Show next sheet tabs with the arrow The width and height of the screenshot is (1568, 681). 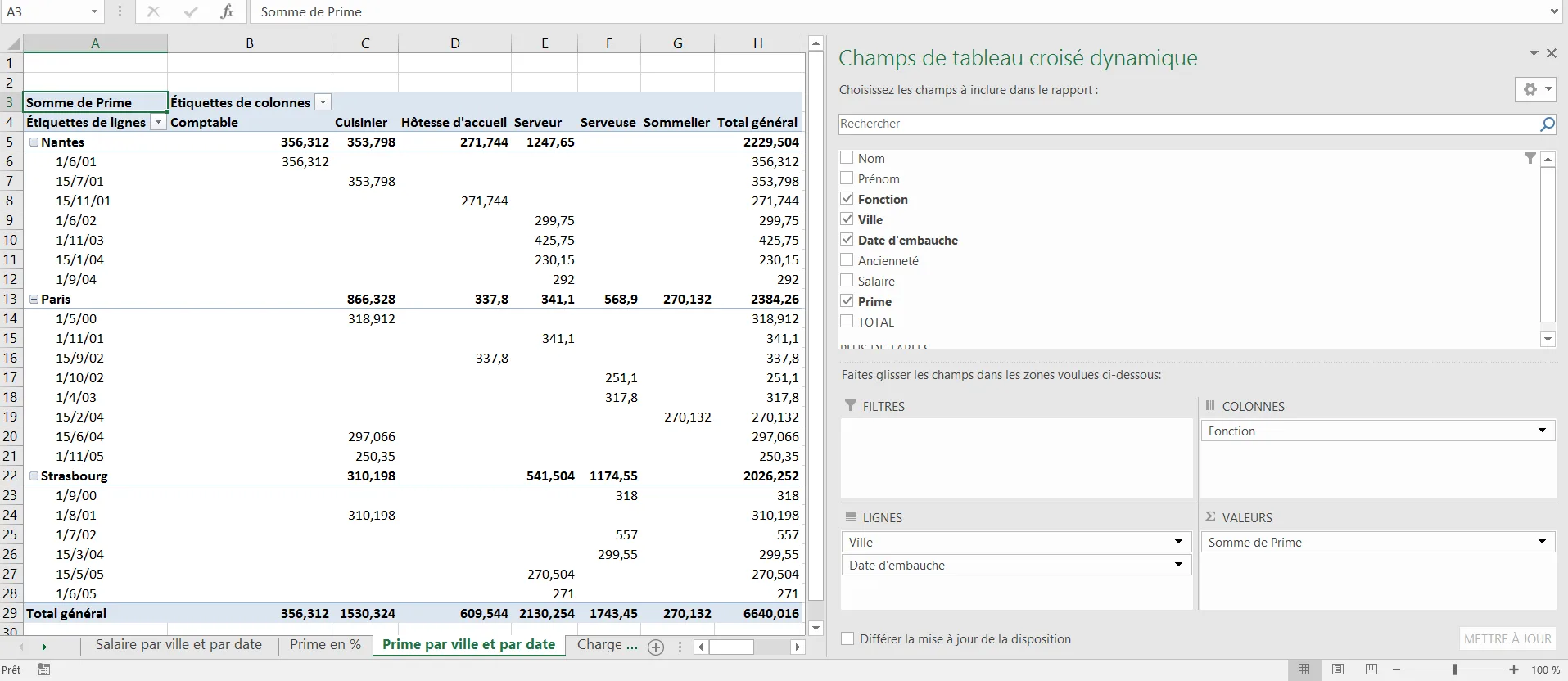[44, 647]
